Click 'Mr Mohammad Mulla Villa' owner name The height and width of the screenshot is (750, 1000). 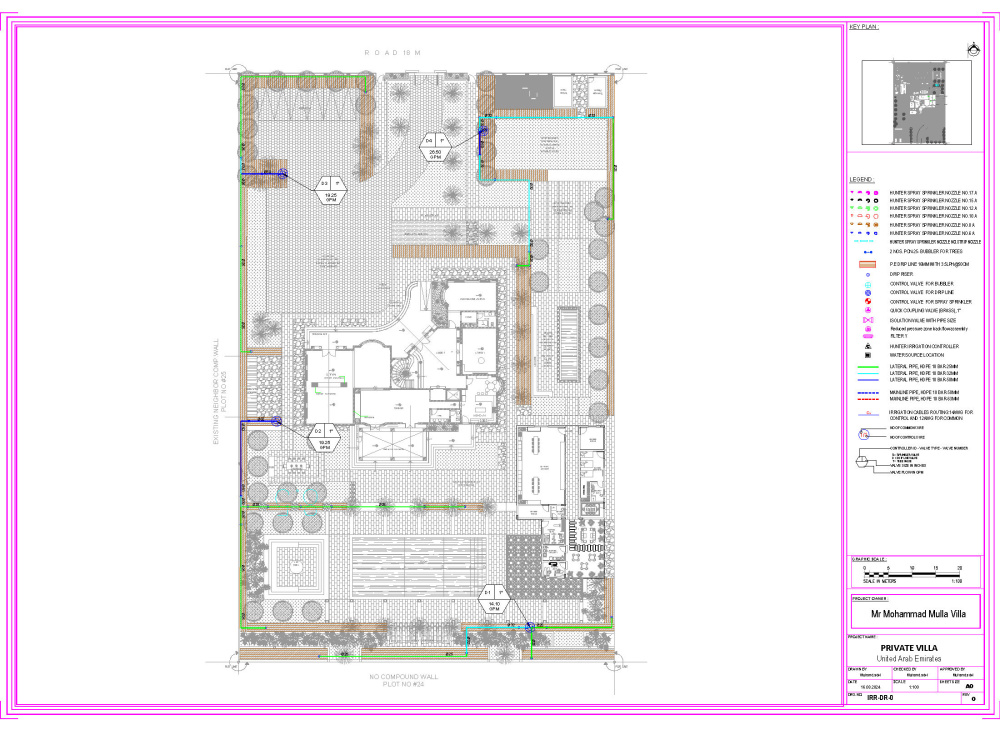918,614
